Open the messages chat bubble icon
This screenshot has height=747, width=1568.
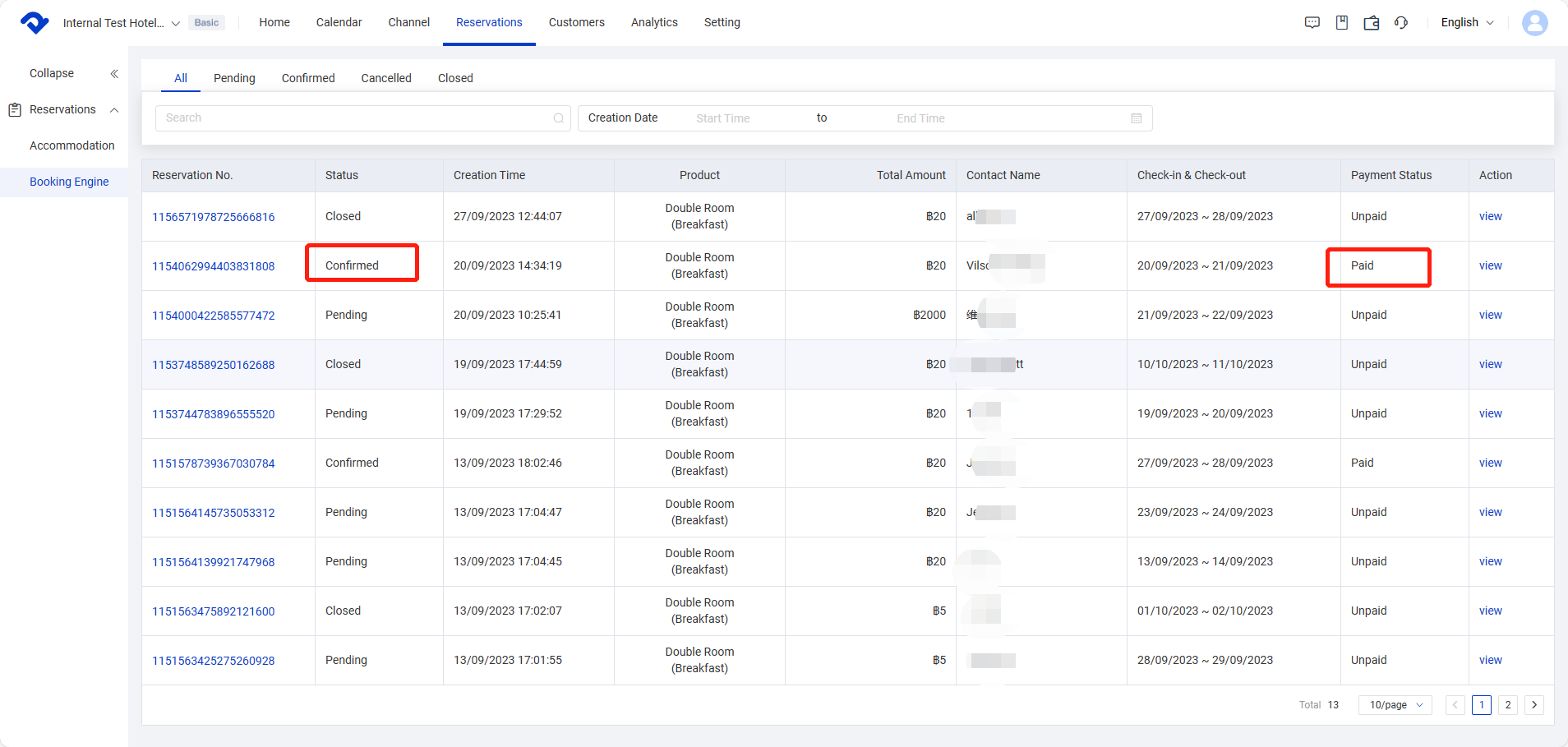point(1312,23)
